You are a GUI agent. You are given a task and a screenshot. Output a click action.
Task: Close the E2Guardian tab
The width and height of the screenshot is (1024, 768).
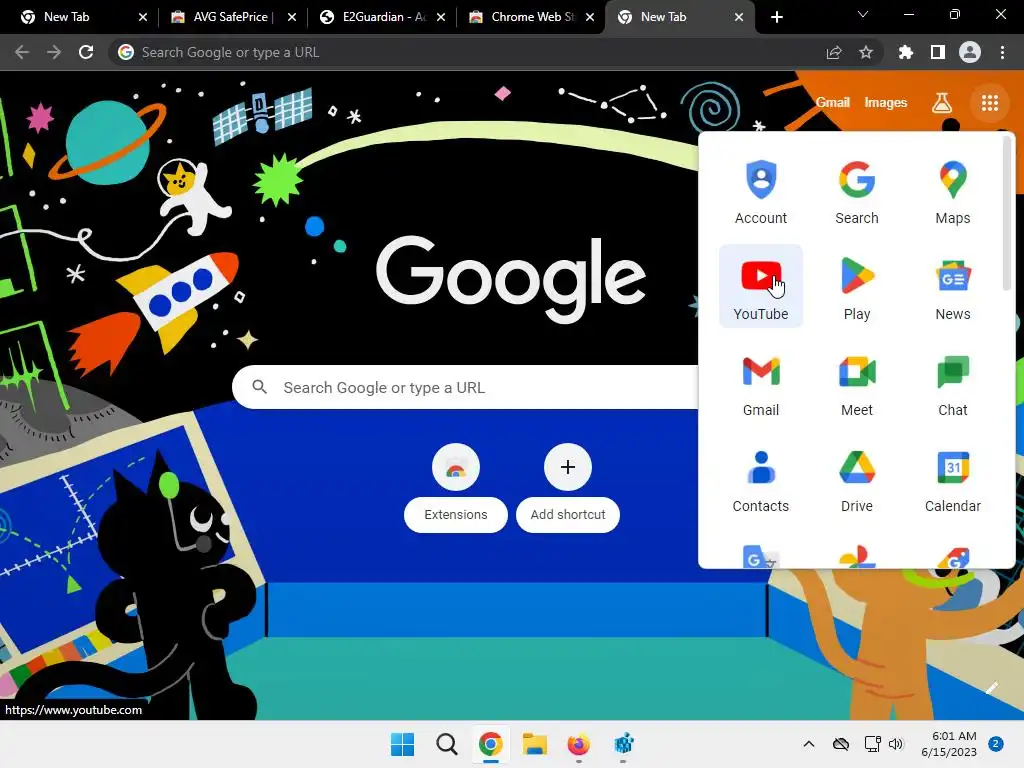pos(441,17)
